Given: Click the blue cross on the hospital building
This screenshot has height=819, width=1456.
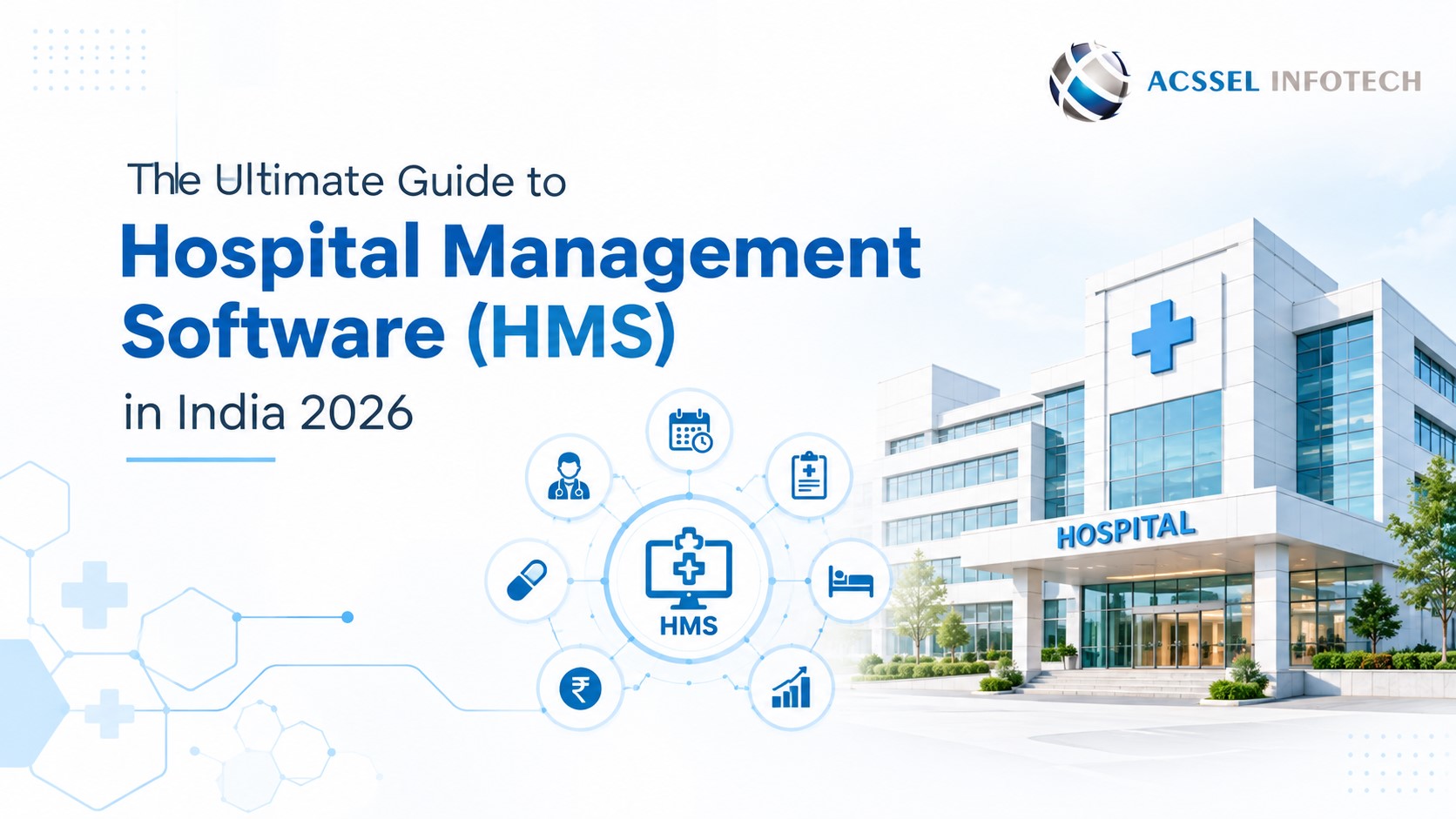Looking at the screenshot, I should 1162,338.
